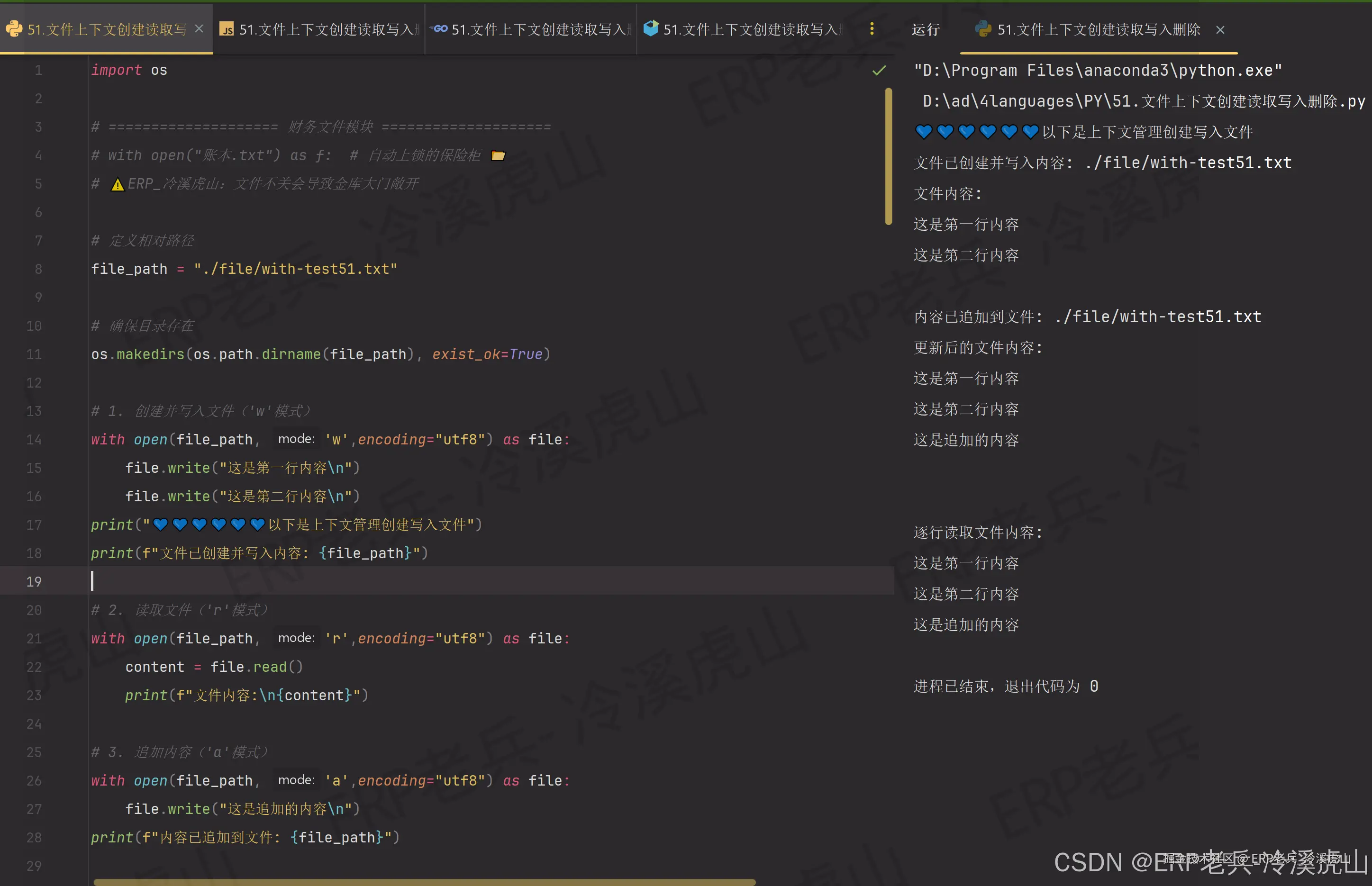The width and height of the screenshot is (1372, 886).
Task: Click '文件已创建并写入内容' console line
Action: [x=1102, y=163]
